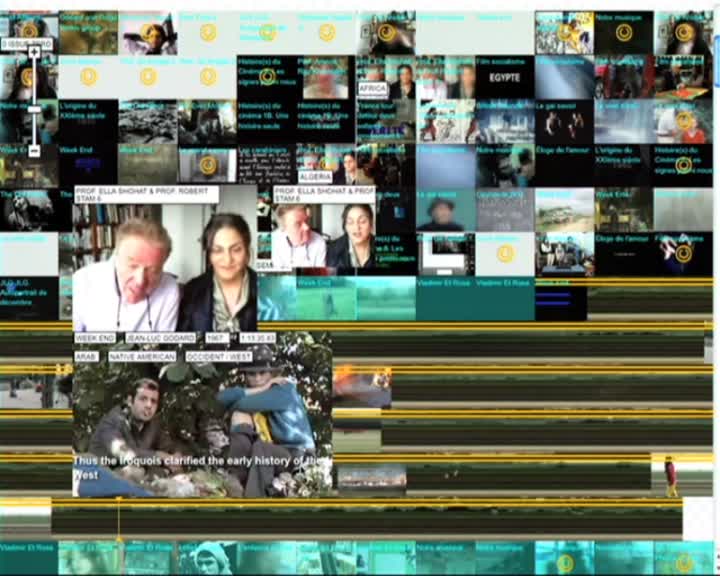Filter by the ARAB keyword tag
This screenshot has width=720, height=576.
coord(86,356)
